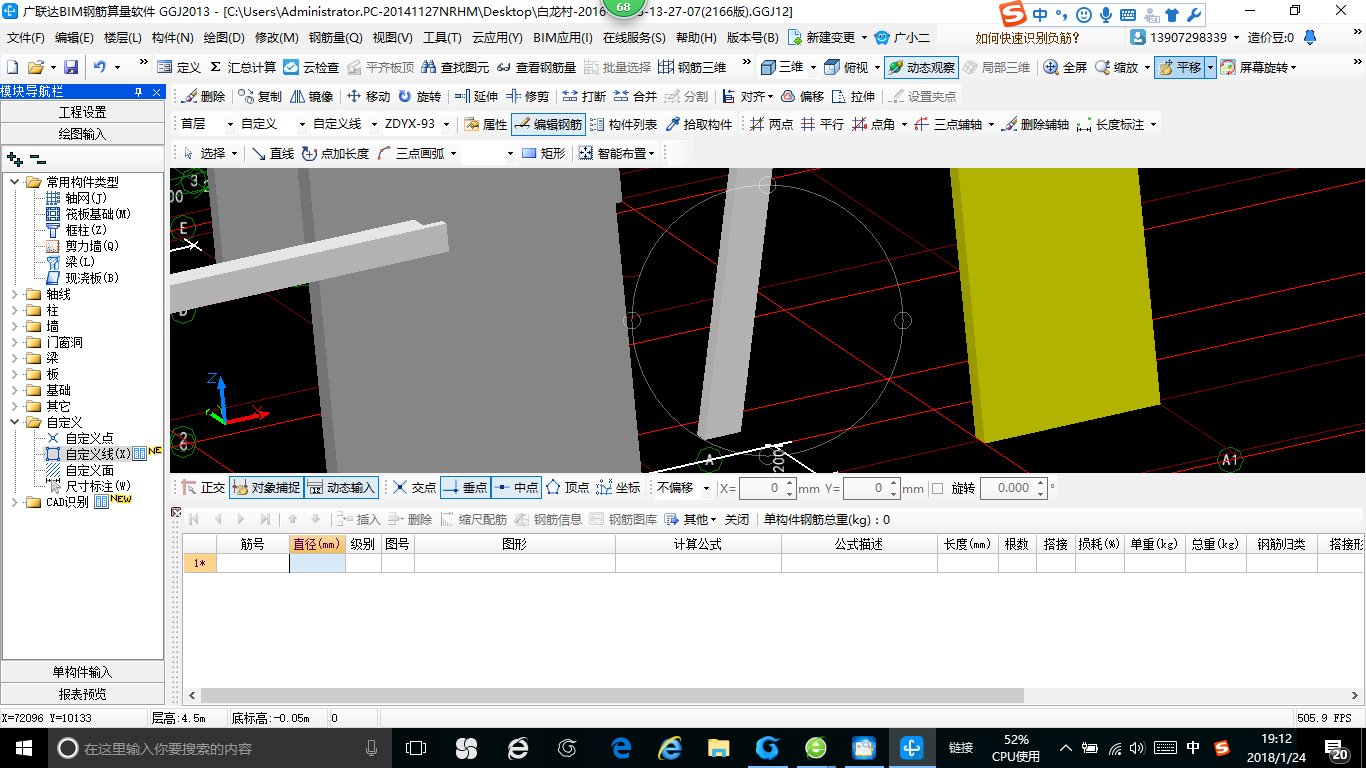Open the 钢筋量(Q) menu
Screen dimensions: 1366x768
335,38
